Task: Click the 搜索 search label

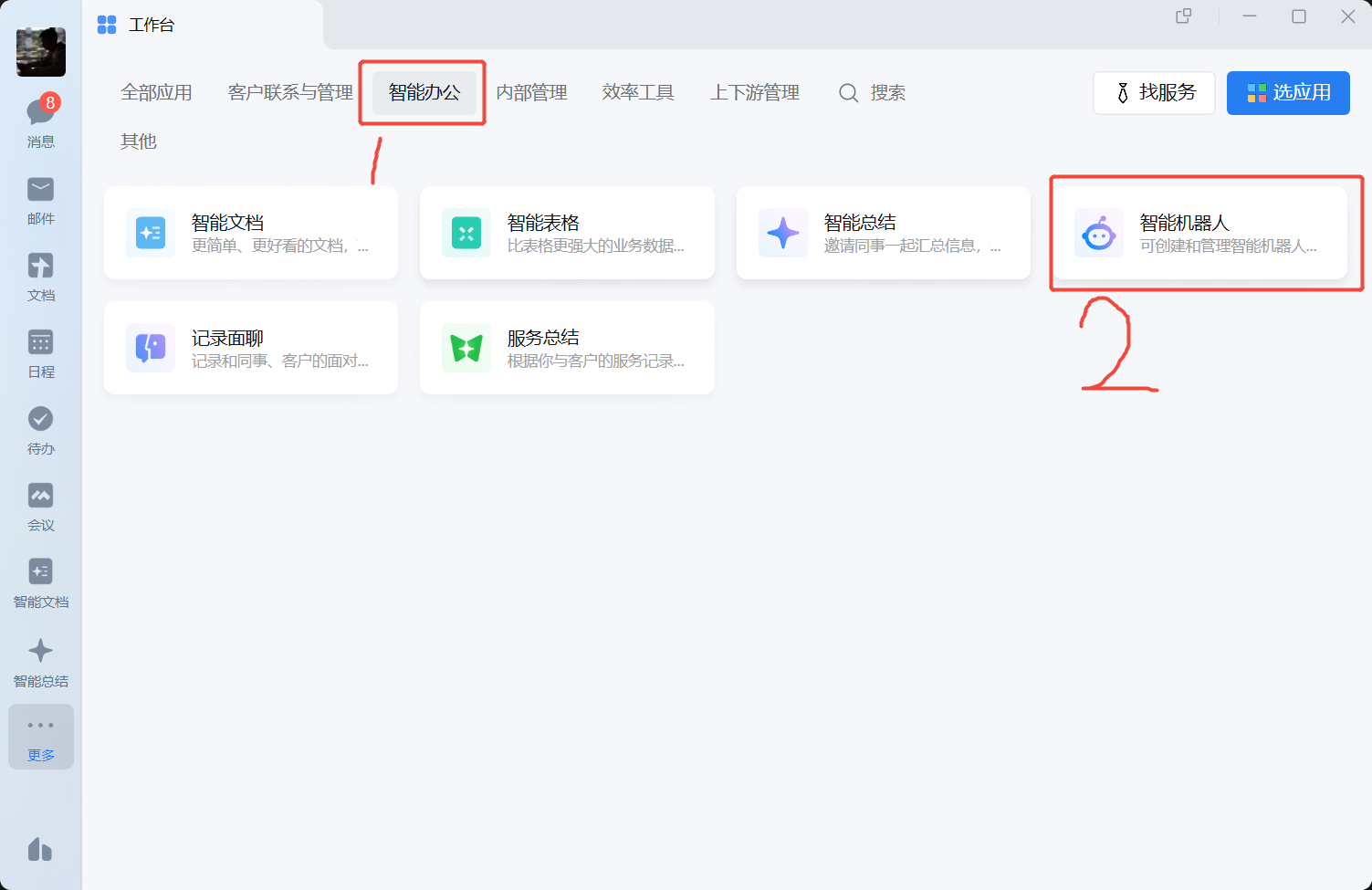Action: (x=888, y=93)
